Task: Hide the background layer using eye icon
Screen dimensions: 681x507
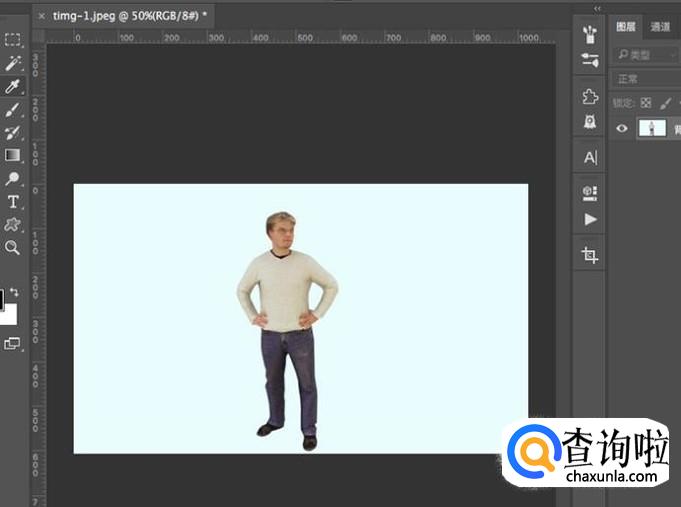Action: tap(623, 128)
